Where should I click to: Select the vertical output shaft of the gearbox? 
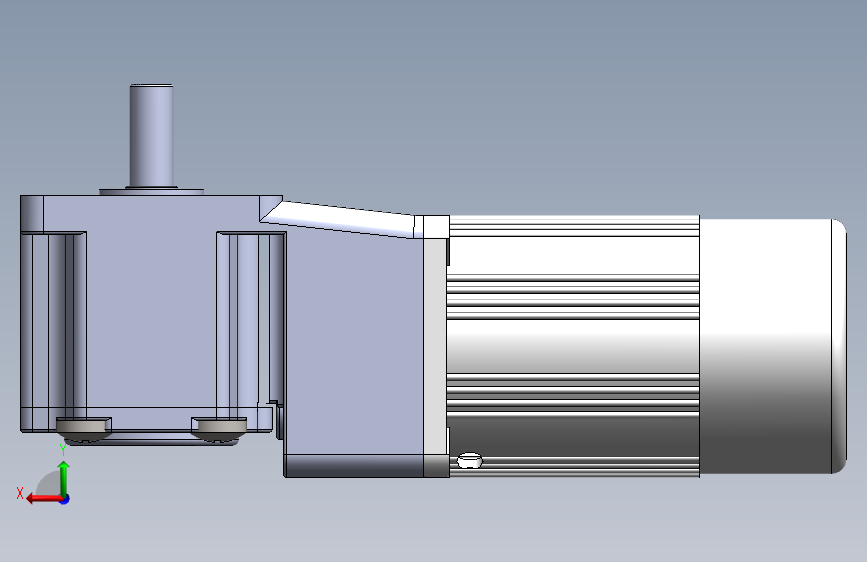(152, 136)
